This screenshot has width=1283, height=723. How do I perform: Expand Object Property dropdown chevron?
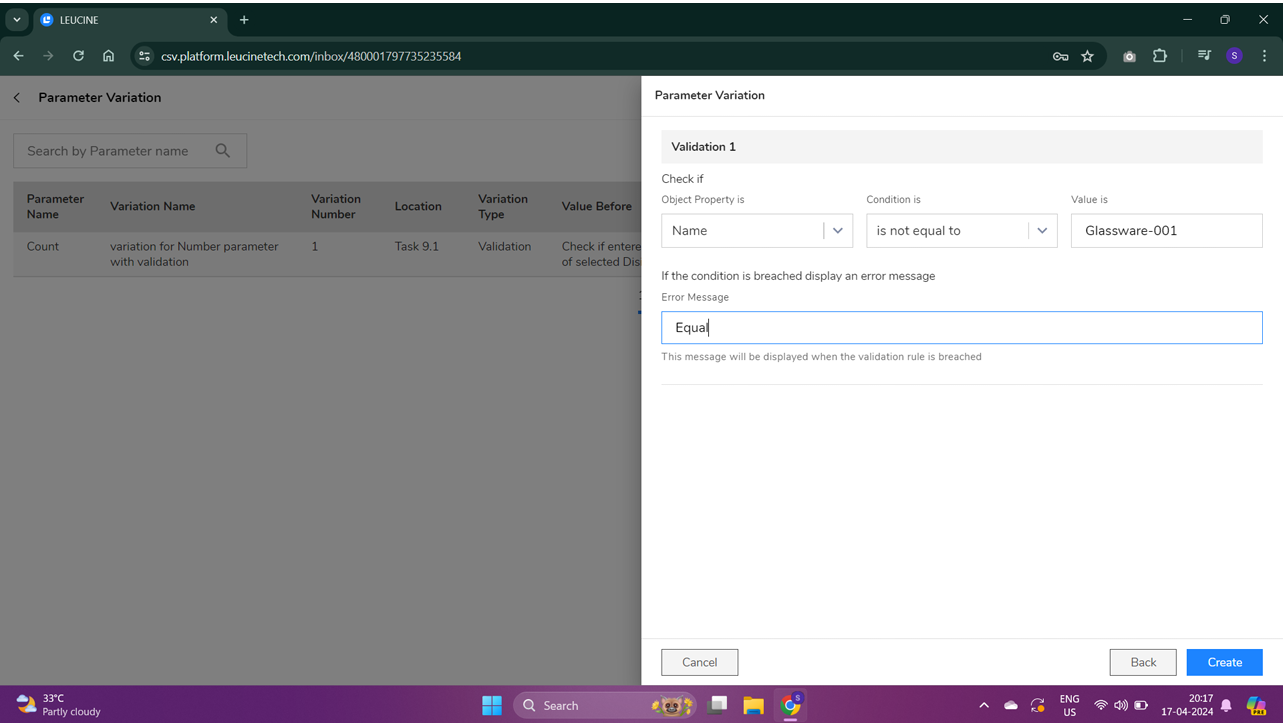[838, 230]
